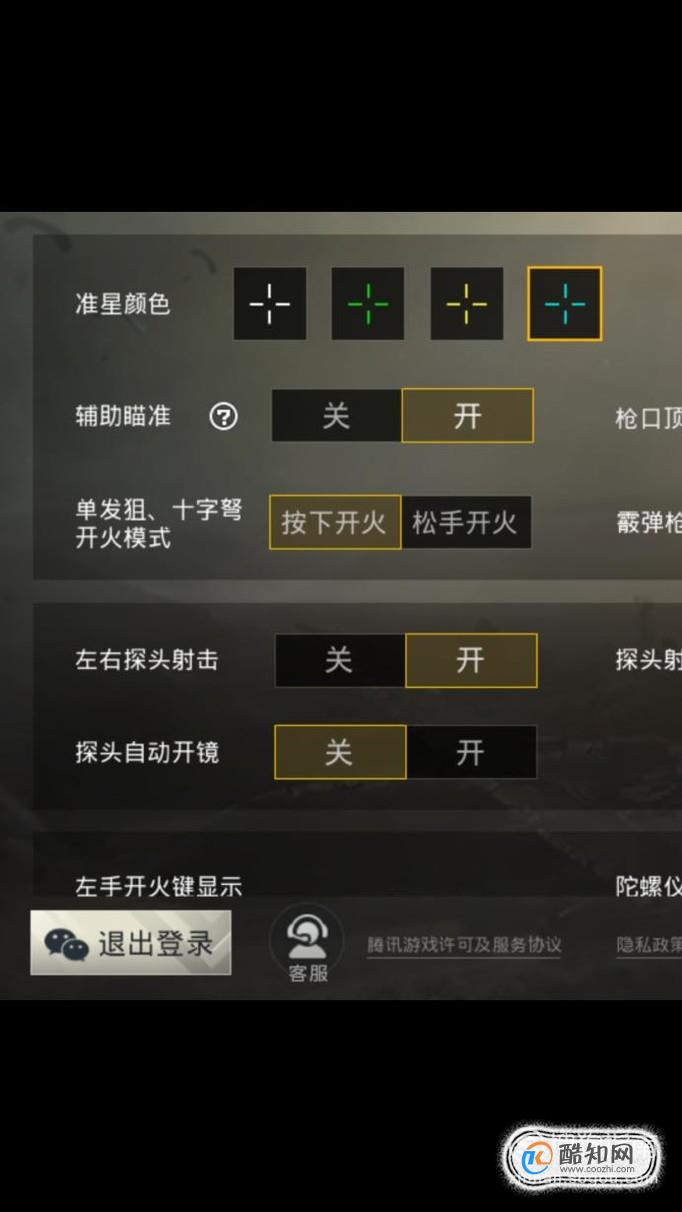This screenshot has height=1212, width=682.
Task: Click WeChat icon on logout button
Action: [x=66, y=943]
